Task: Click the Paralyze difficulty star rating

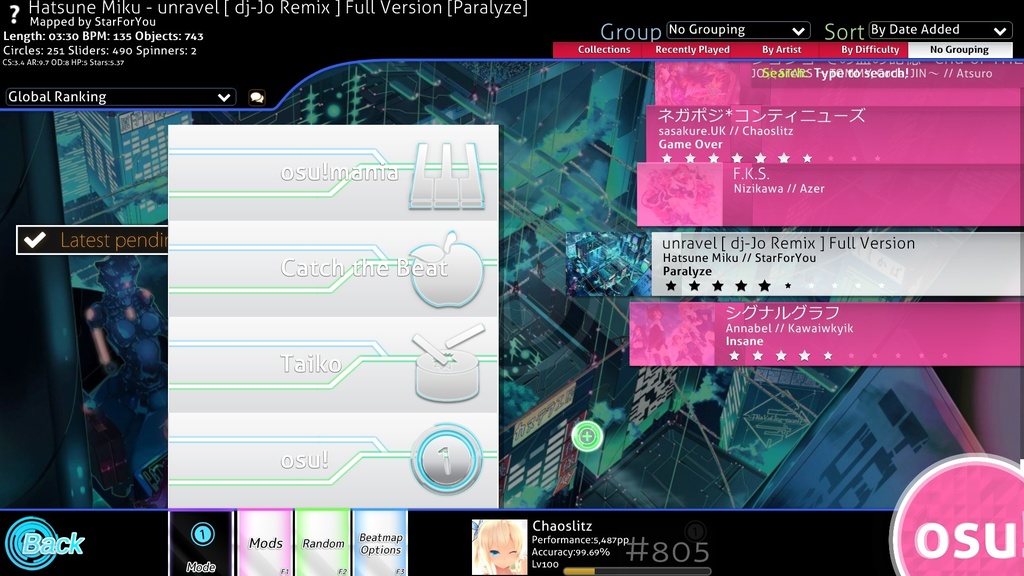Action: (x=775, y=285)
